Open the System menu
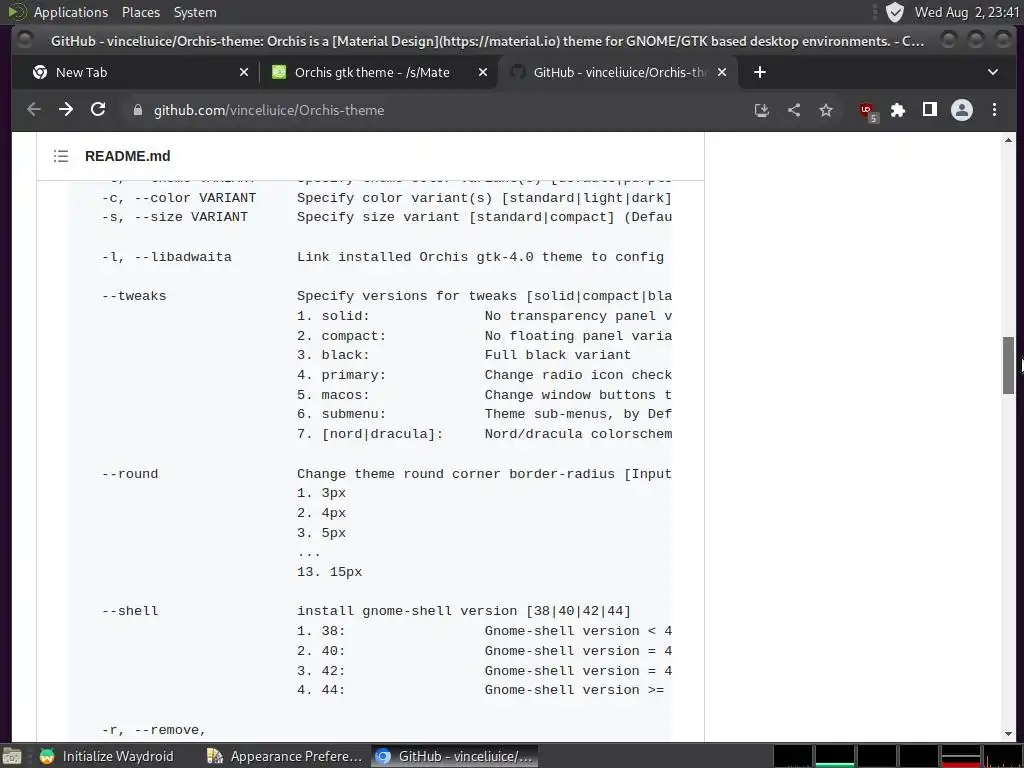This screenshot has height=768, width=1024. point(195,12)
